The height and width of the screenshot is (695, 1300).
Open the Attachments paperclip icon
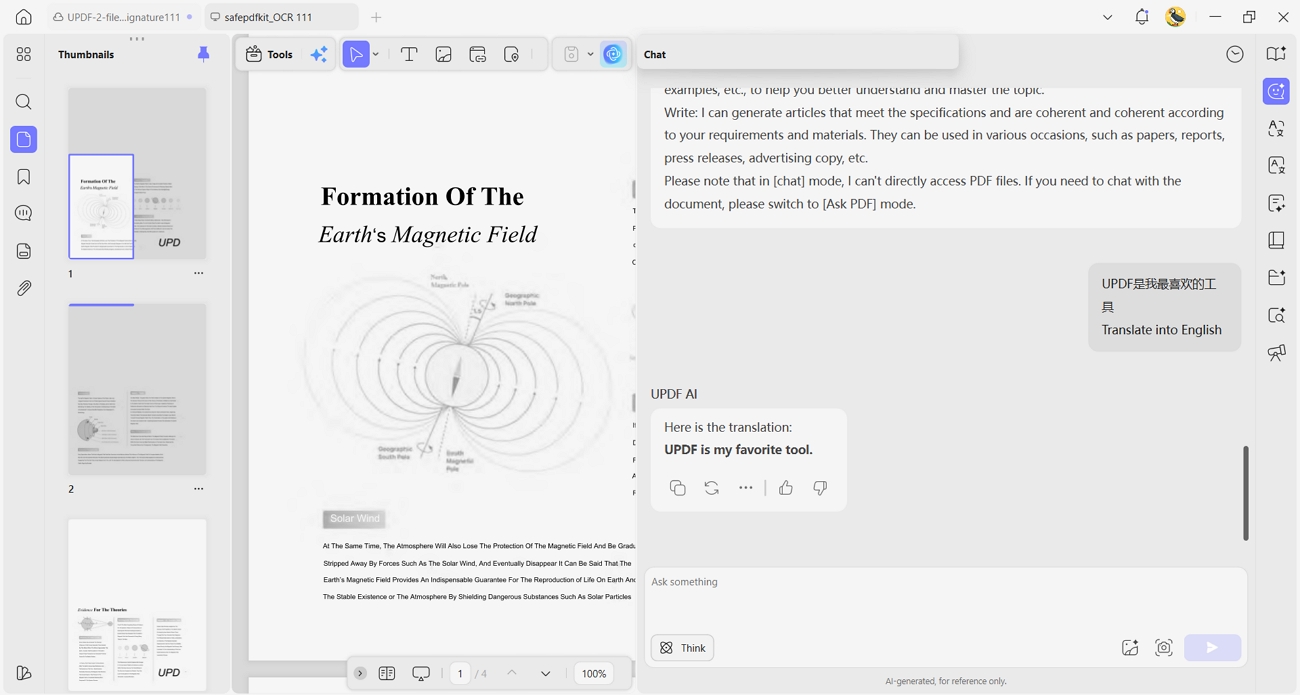(x=24, y=288)
